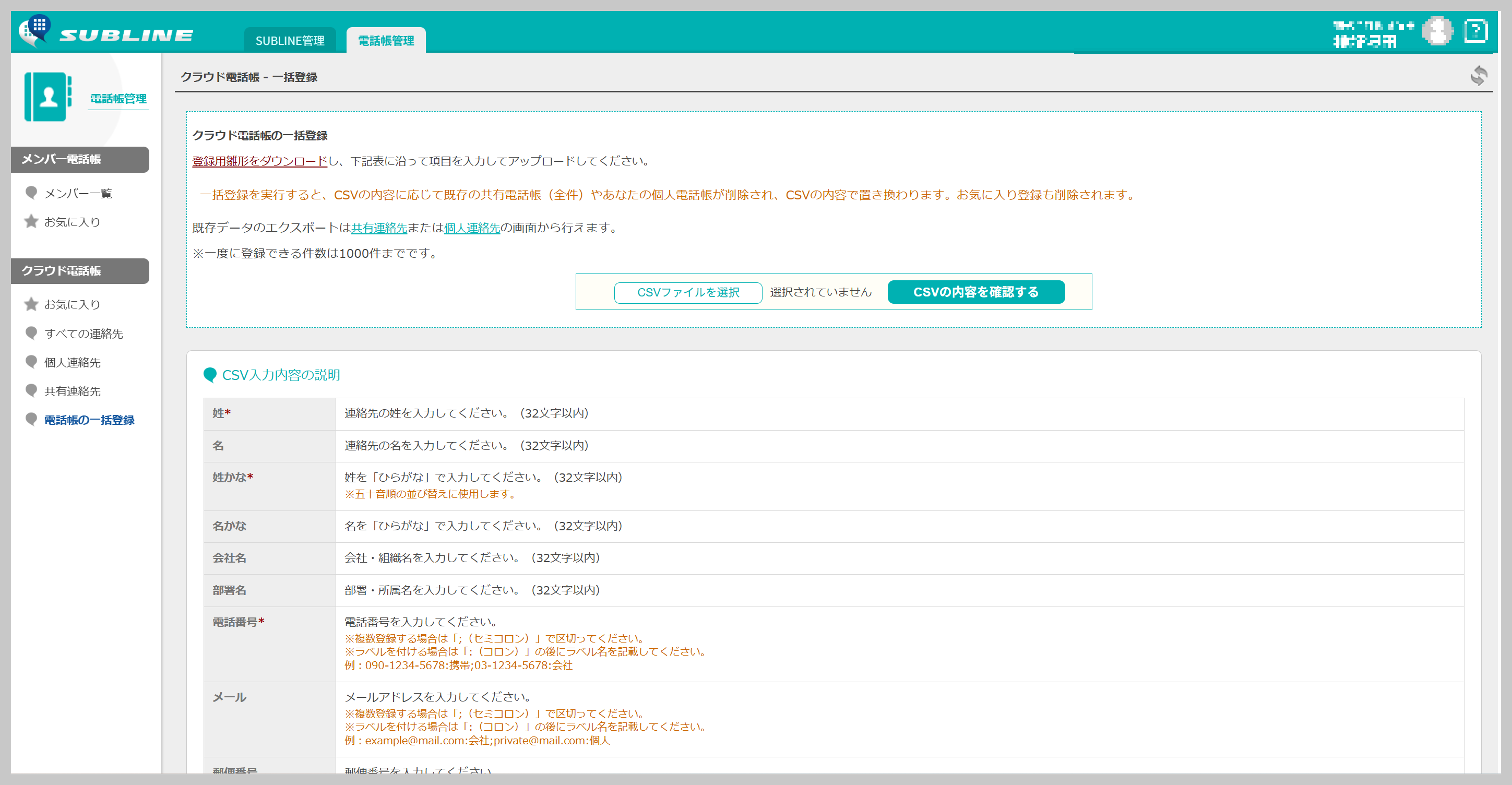Switch to the SUBLINE管理 tab
This screenshot has width=1512, height=785.
click(x=290, y=41)
